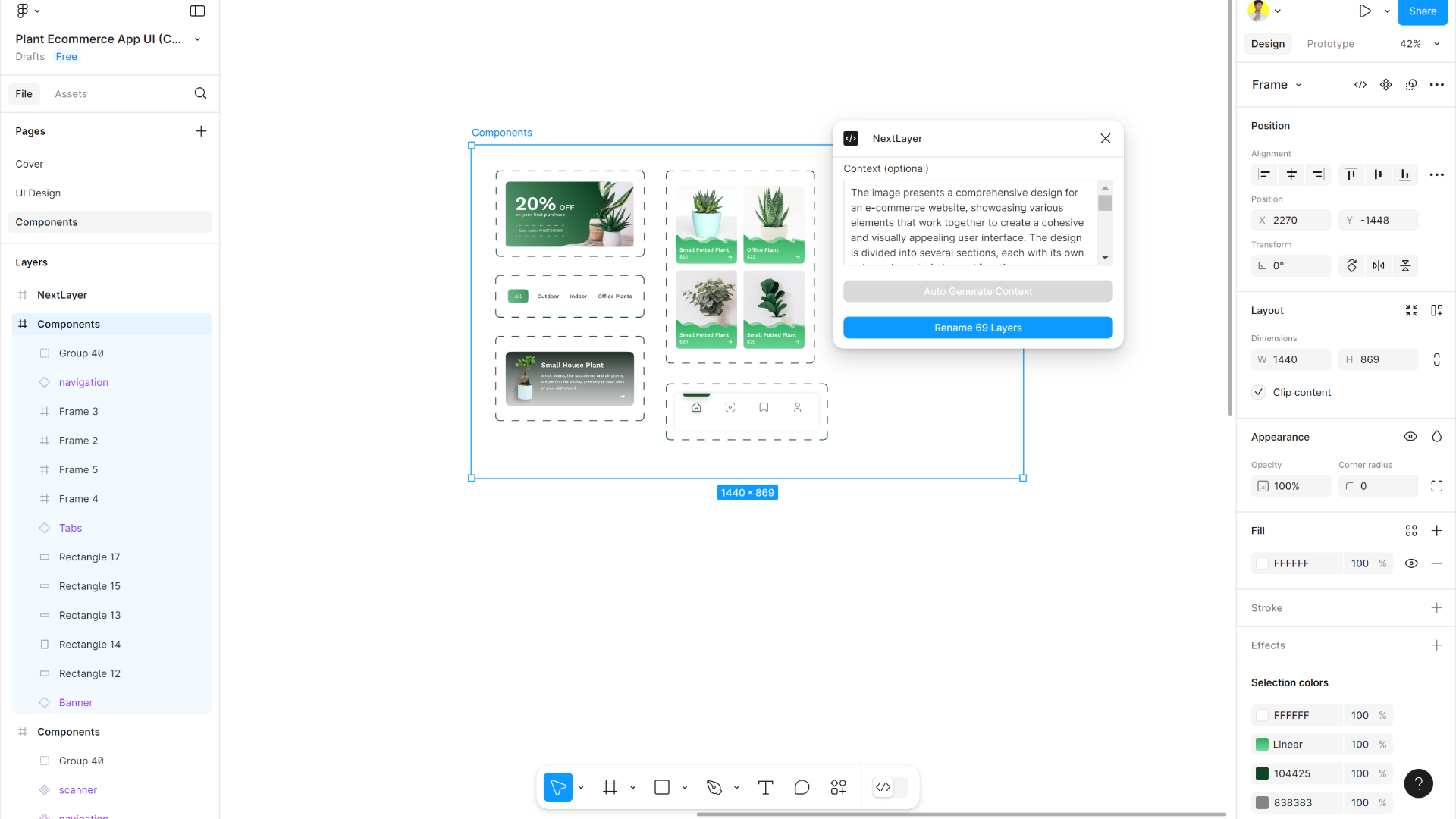1456x819 pixels.
Task: Toggle the Clip content checkbox
Action: point(1259,392)
